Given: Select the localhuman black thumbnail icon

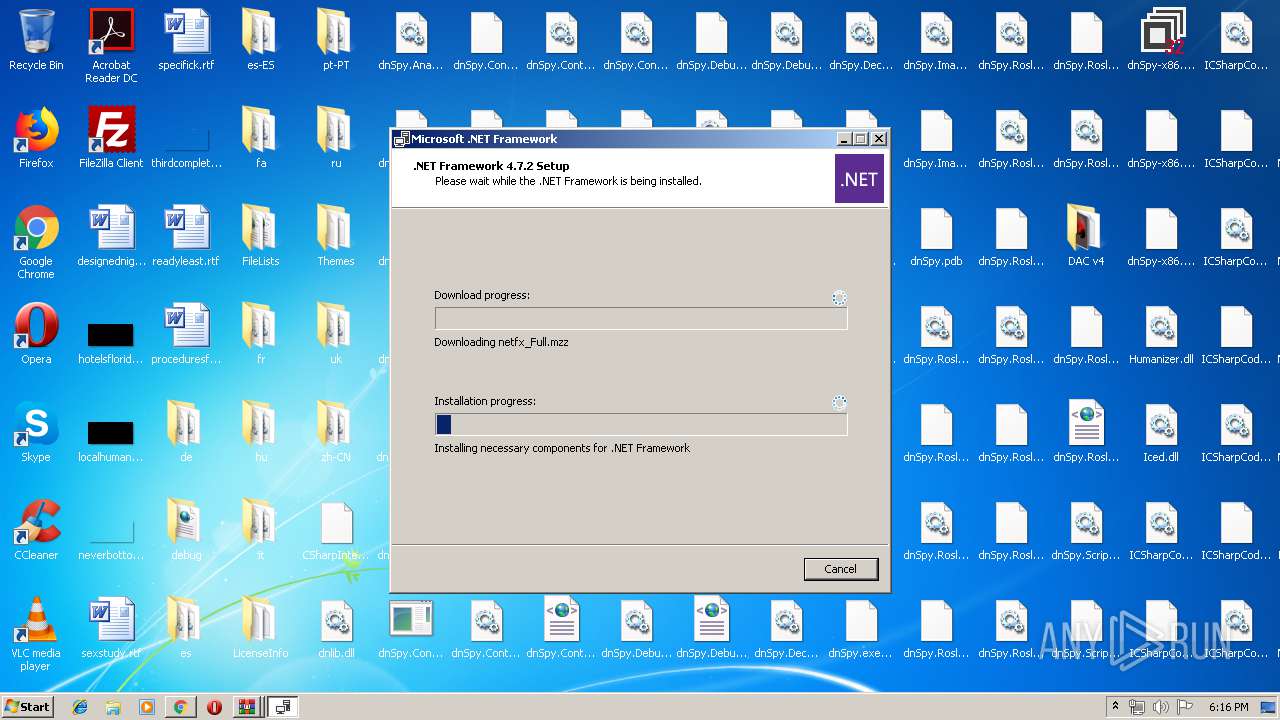Looking at the screenshot, I should click(111, 439).
